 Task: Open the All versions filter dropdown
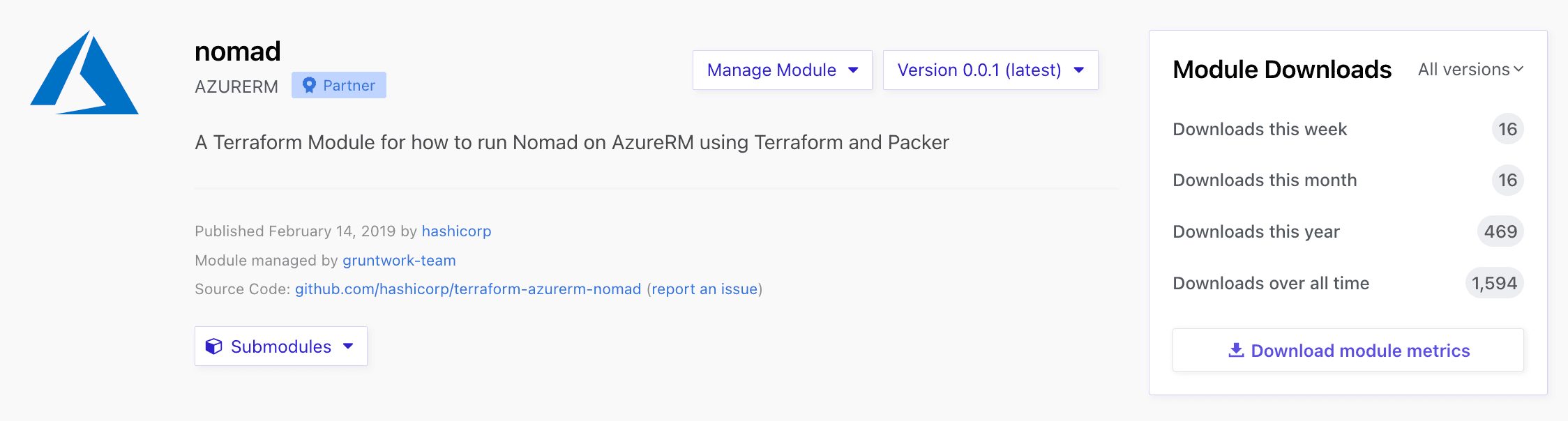pos(1470,70)
